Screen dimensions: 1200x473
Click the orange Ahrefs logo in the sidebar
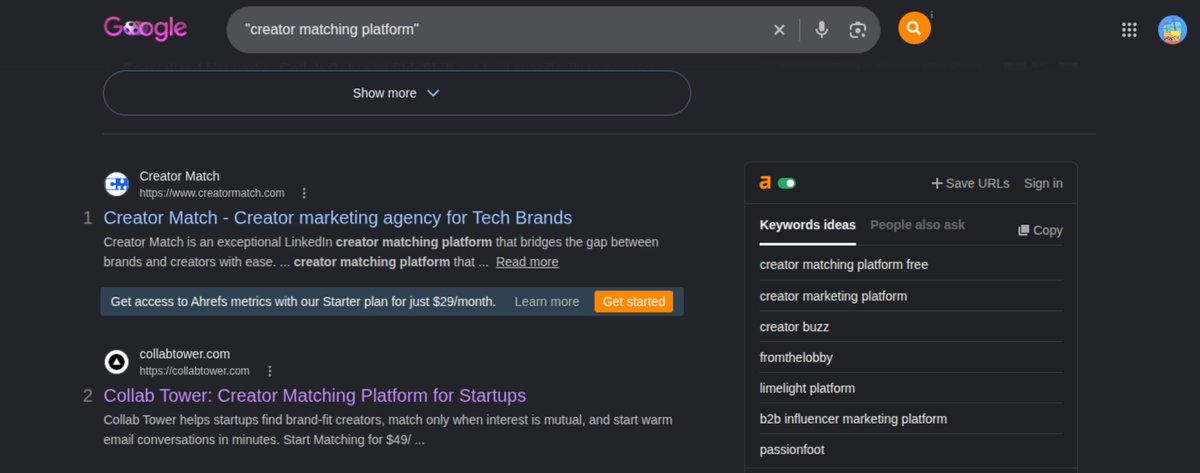pyautogui.click(x=765, y=183)
